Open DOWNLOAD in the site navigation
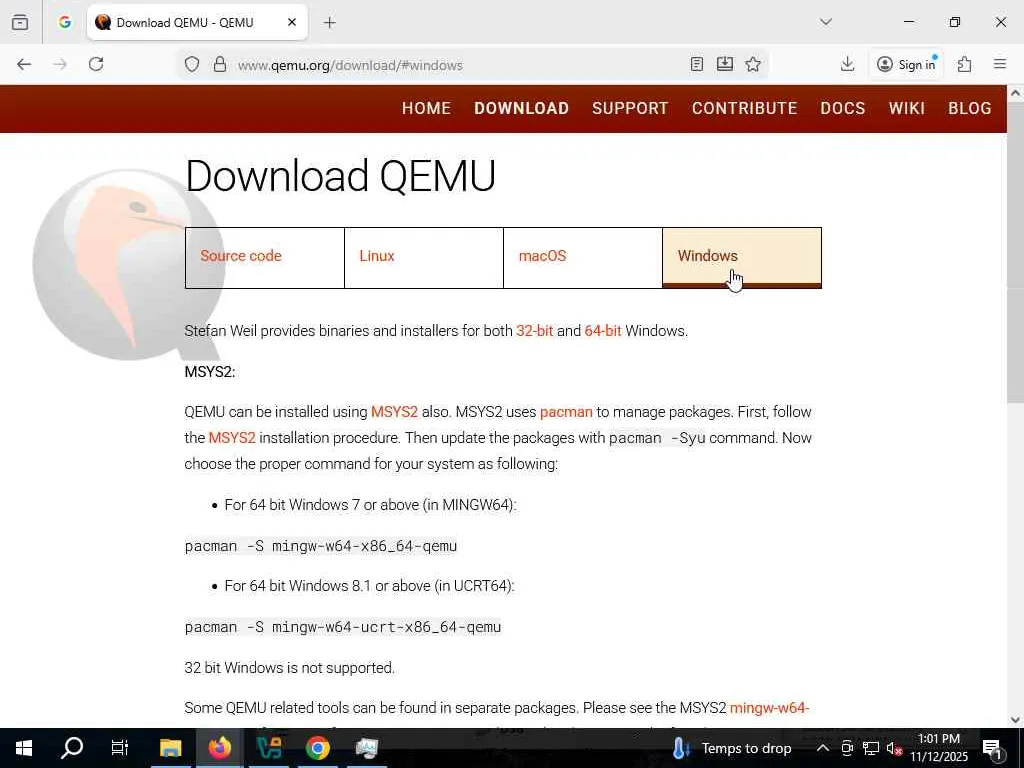Image resolution: width=1024 pixels, height=768 pixels. pos(521,108)
